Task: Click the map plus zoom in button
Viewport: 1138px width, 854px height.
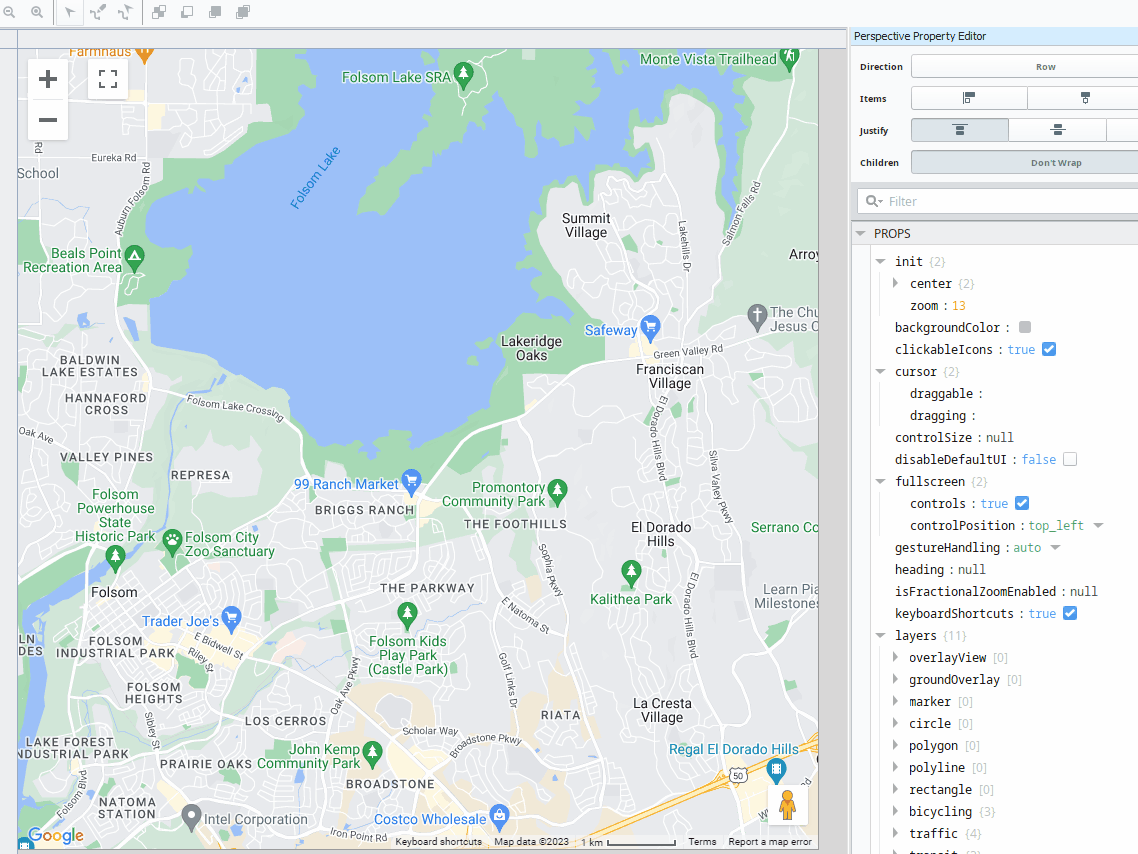Action: 48,79
